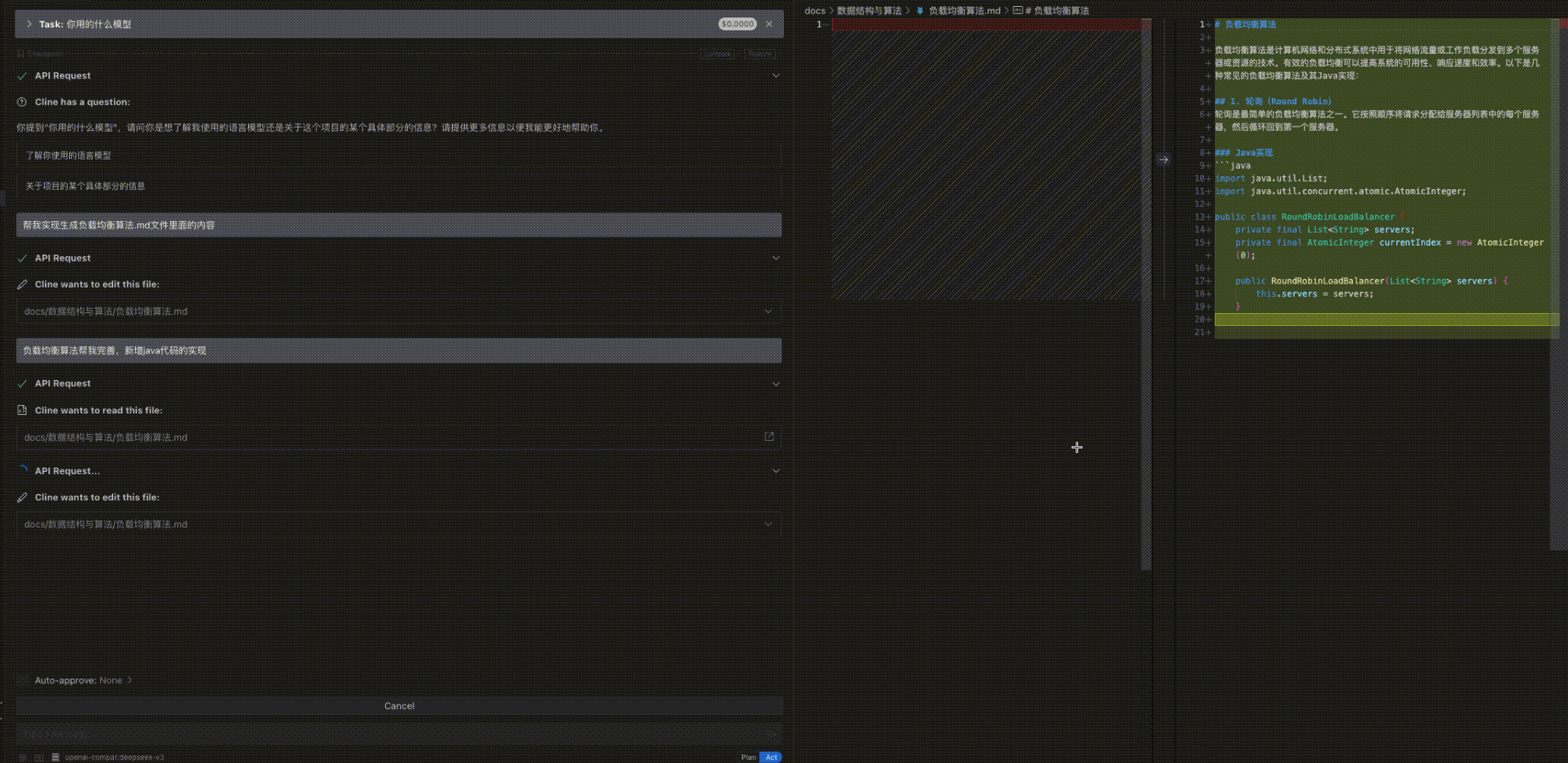Image resolution: width=1568 pixels, height=763 pixels.
Task: Open the edited file path dropdown
Action: 767,311
